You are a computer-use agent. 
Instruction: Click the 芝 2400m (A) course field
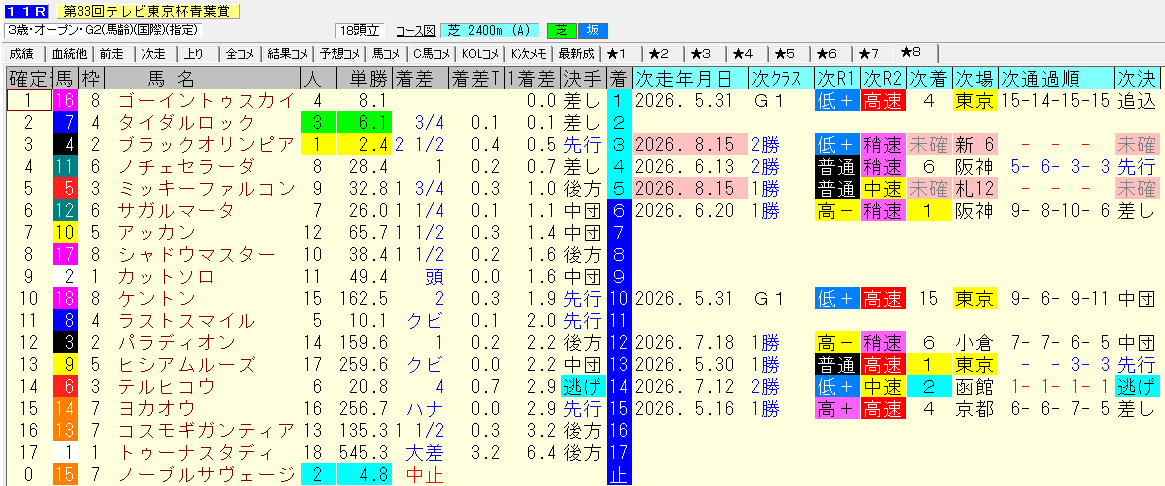(x=490, y=30)
